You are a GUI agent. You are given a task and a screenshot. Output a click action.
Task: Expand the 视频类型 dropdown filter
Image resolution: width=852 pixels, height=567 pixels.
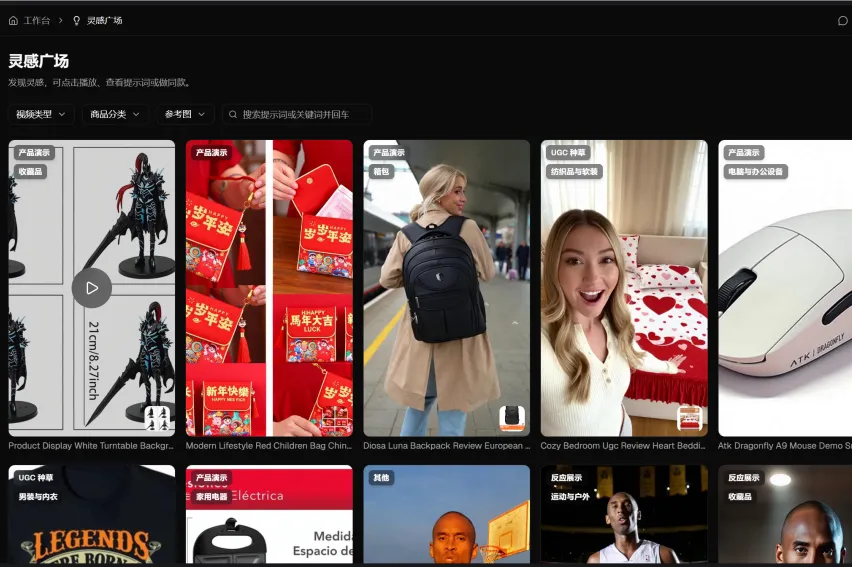coord(41,114)
